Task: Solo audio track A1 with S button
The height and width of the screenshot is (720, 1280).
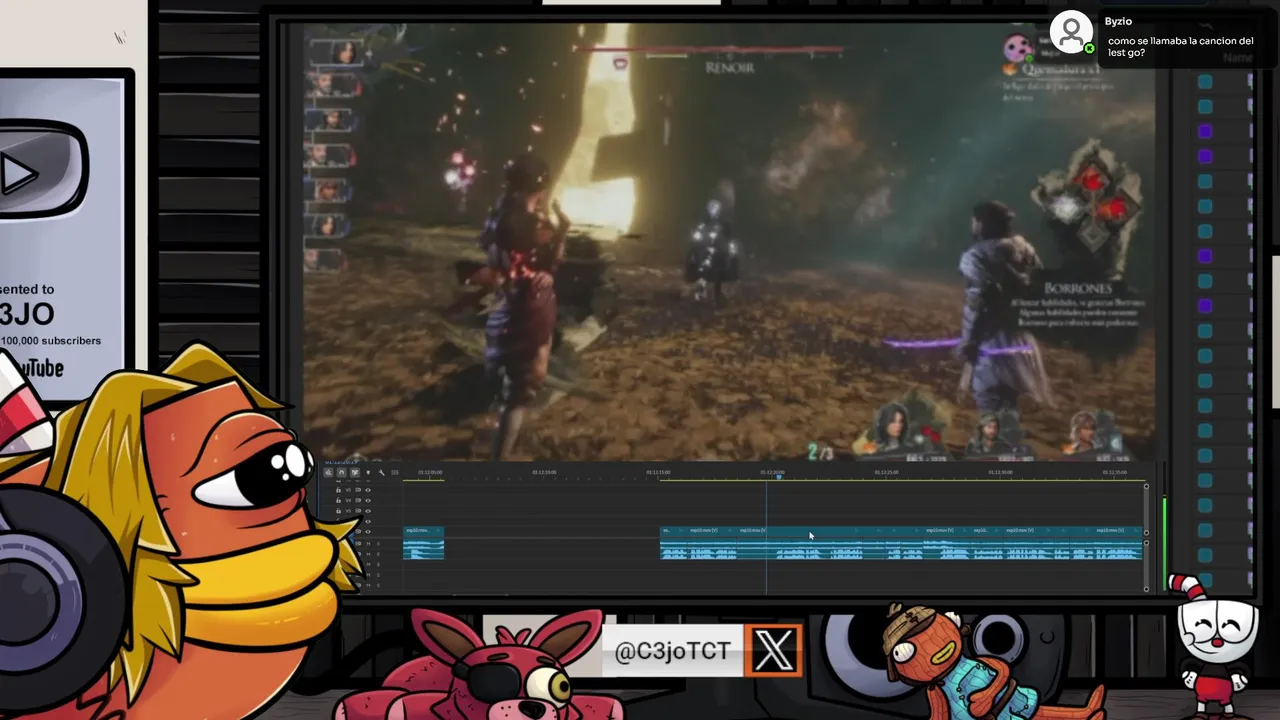Action: [x=378, y=544]
